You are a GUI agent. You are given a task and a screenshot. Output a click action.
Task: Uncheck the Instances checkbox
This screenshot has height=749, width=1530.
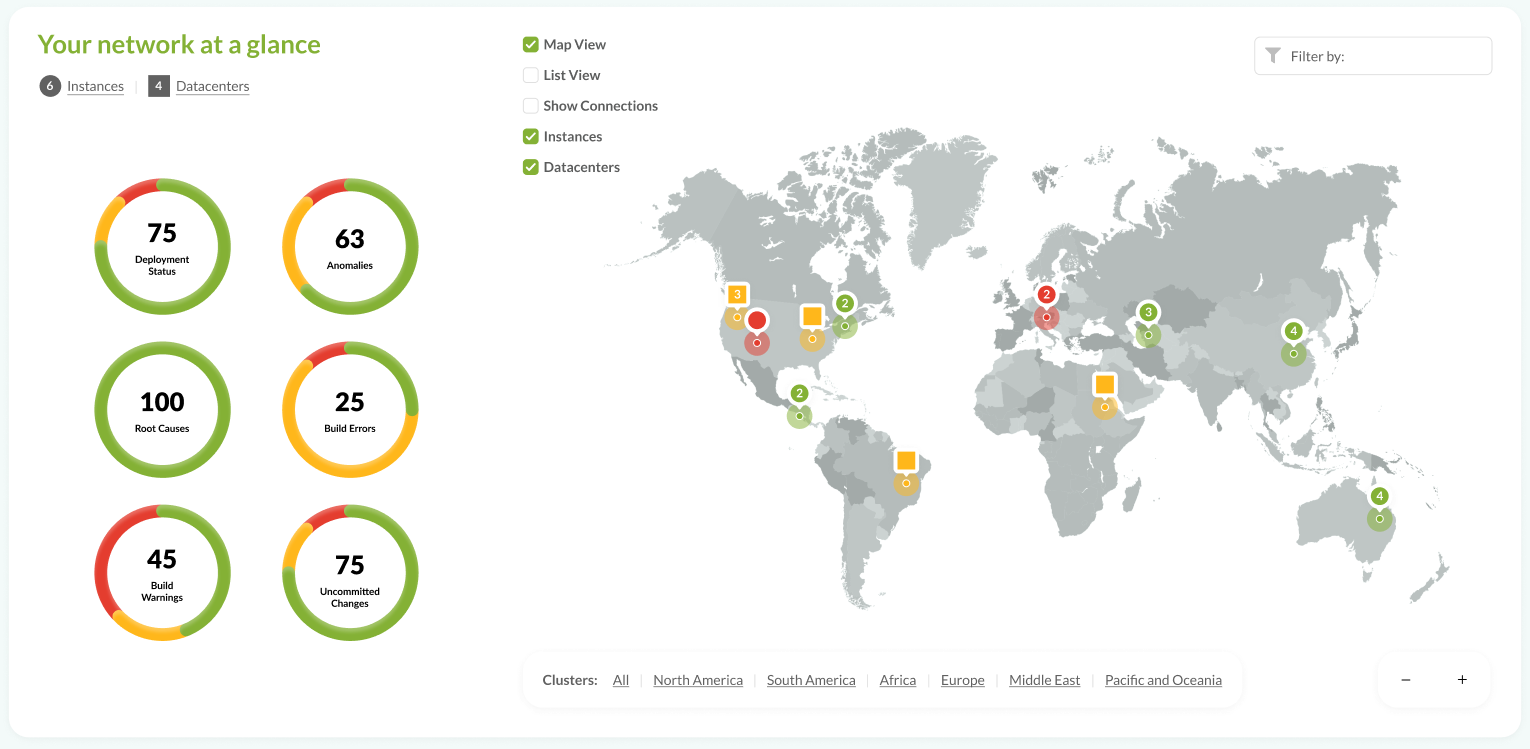[x=531, y=136]
